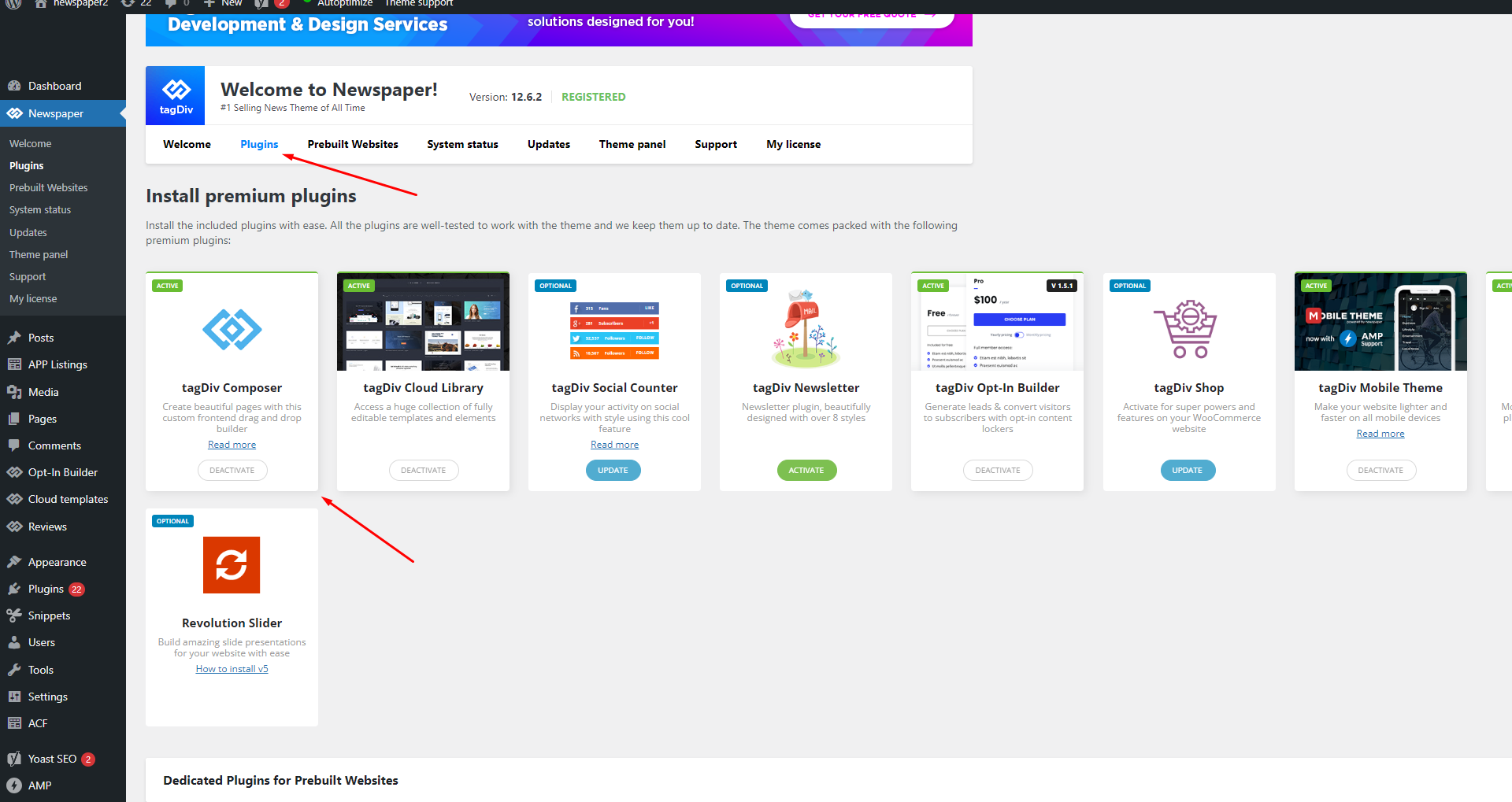Viewport: 1512px width, 802px height.
Task: Open Read more under tagDiv Mobile Theme
Action: (x=1380, y=434)
